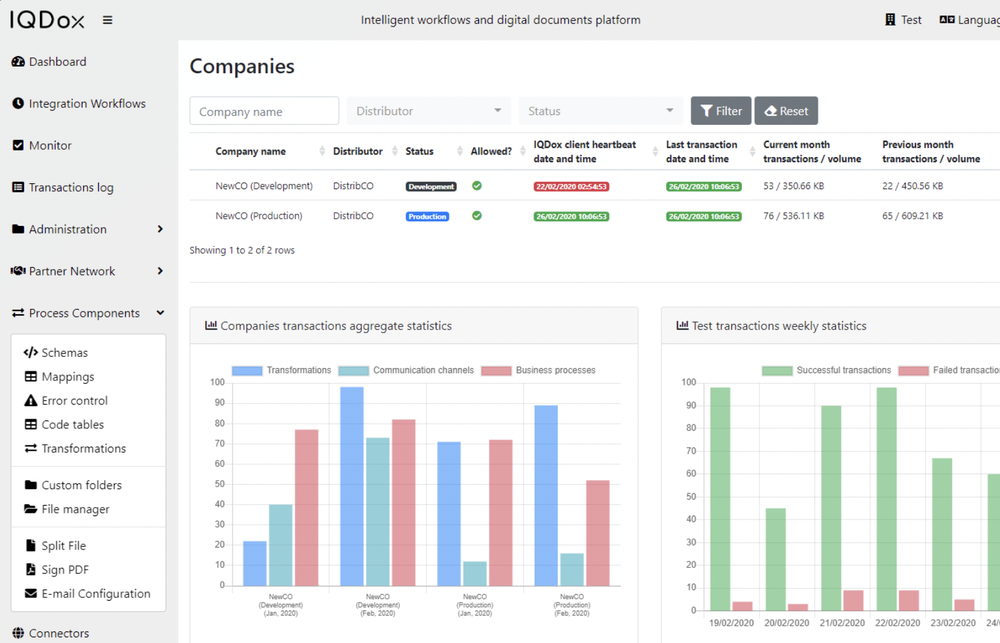Toggle the sidebar hamburger menu

click(109, 18)
